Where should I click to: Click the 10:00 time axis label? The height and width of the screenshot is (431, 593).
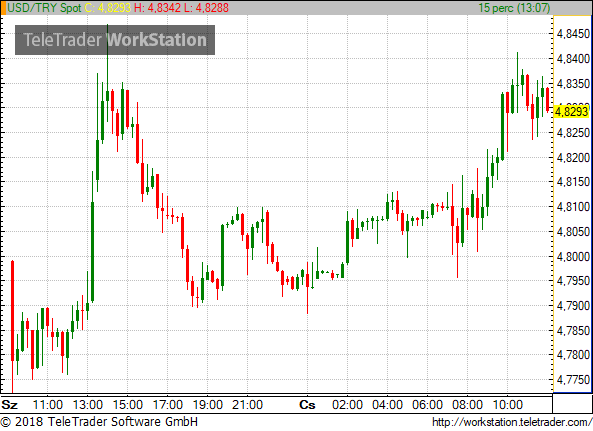508,405
